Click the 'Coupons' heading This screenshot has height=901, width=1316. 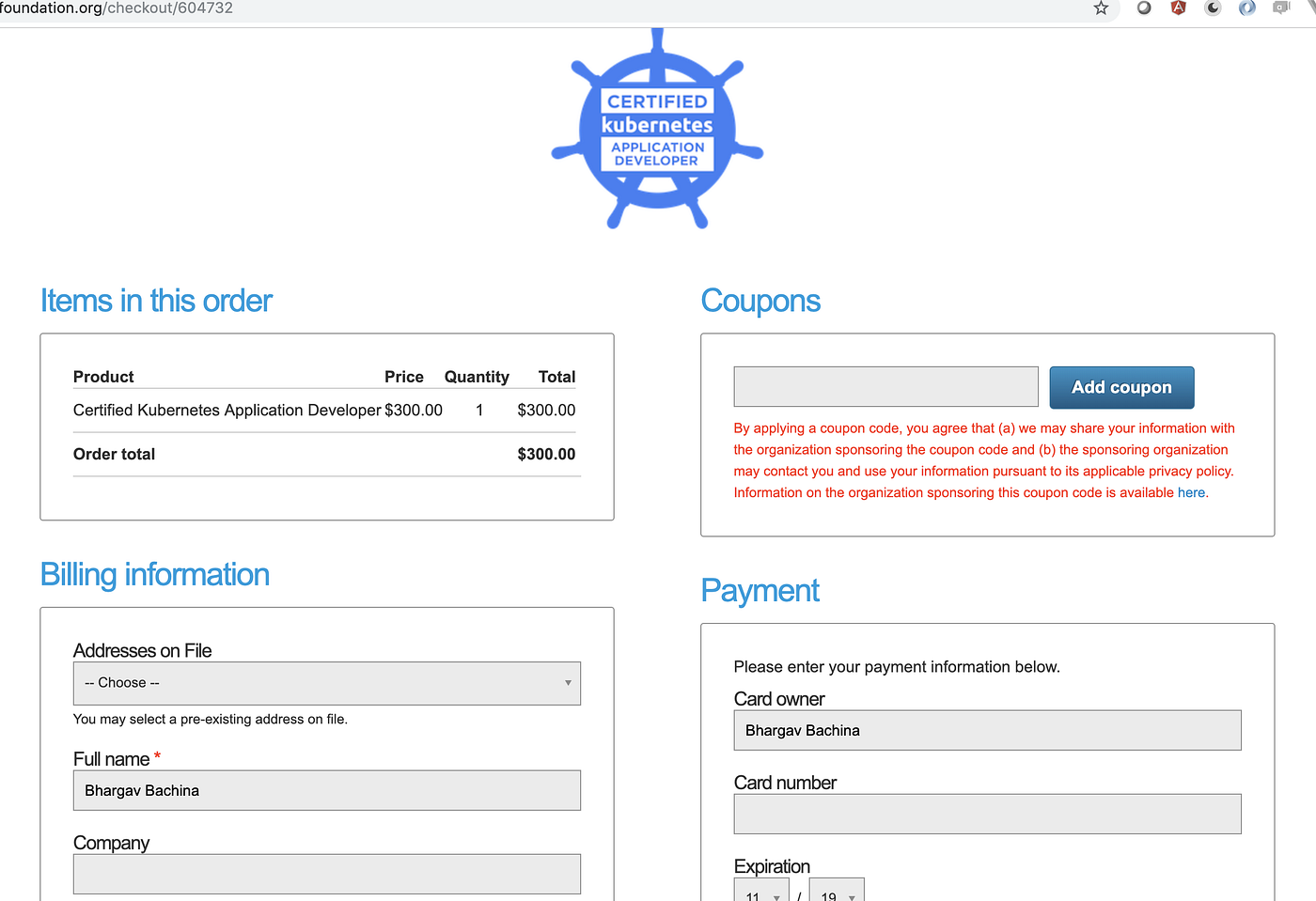pyautogui.click(x=760, y=301)
